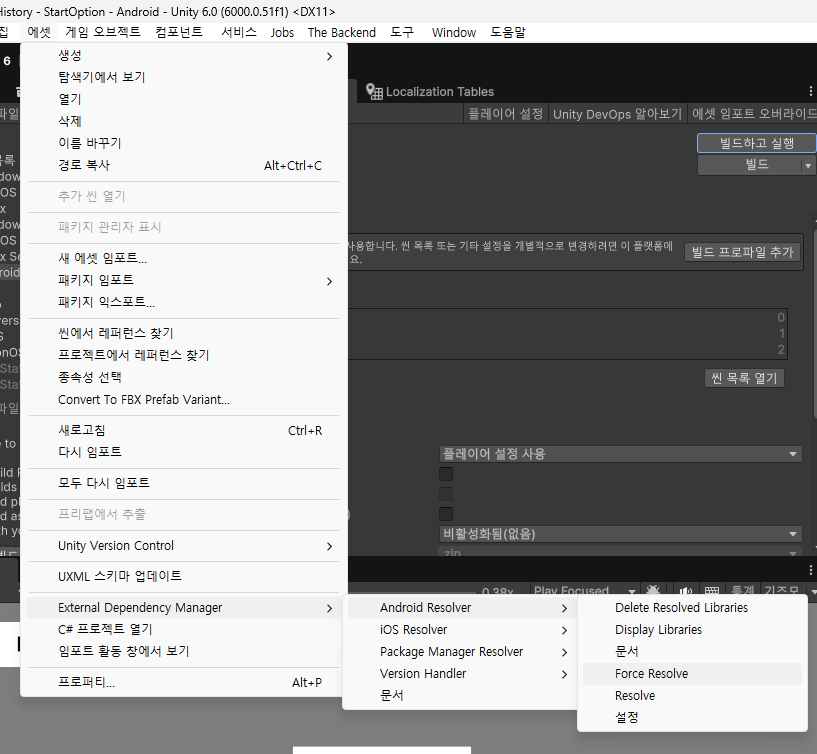The image size is (817, 754).
Task: Expand the iOS Resolver submenu arrow
Action: 564,631
